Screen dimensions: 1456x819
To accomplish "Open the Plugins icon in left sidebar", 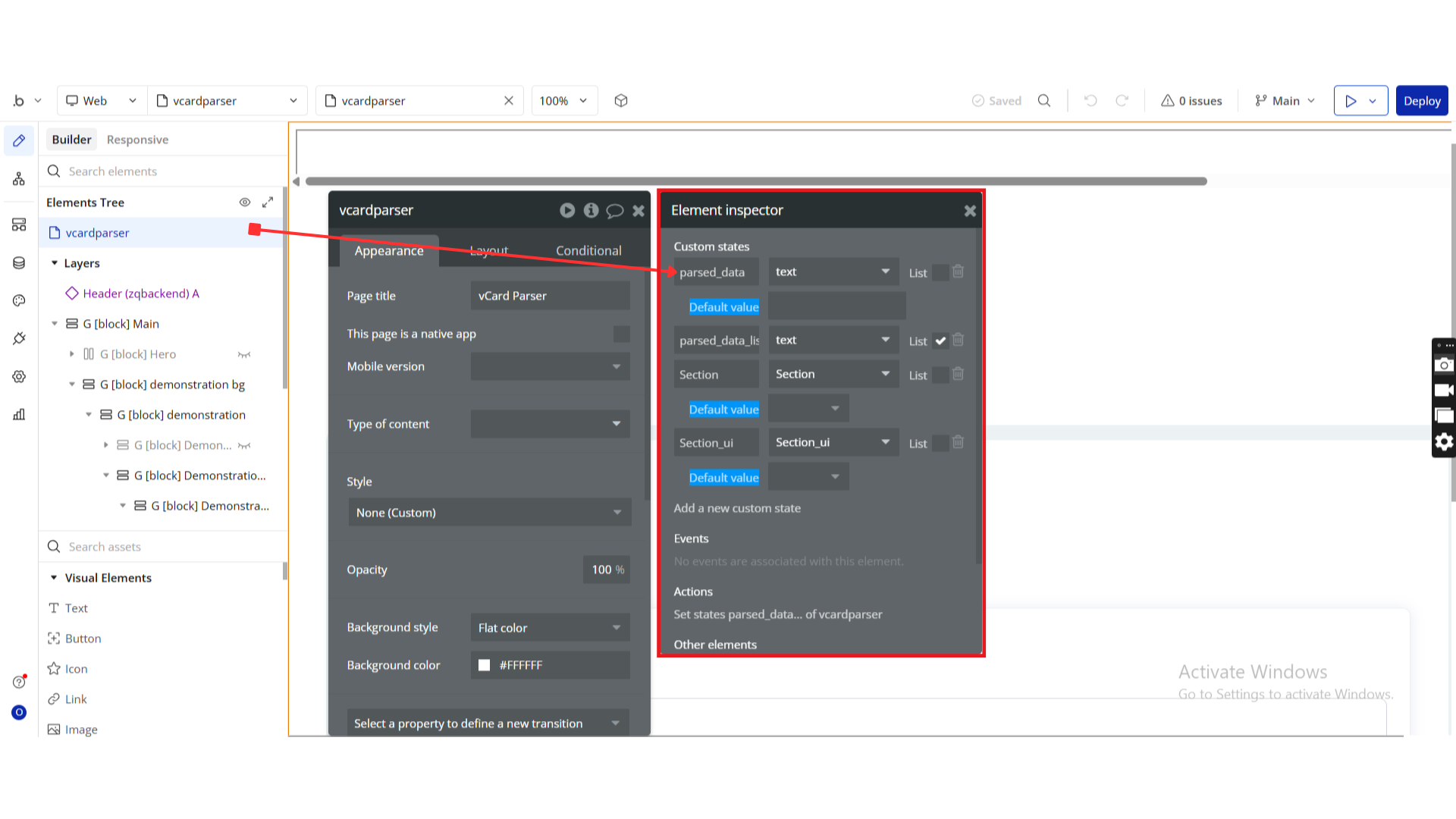I will point(19,339).
